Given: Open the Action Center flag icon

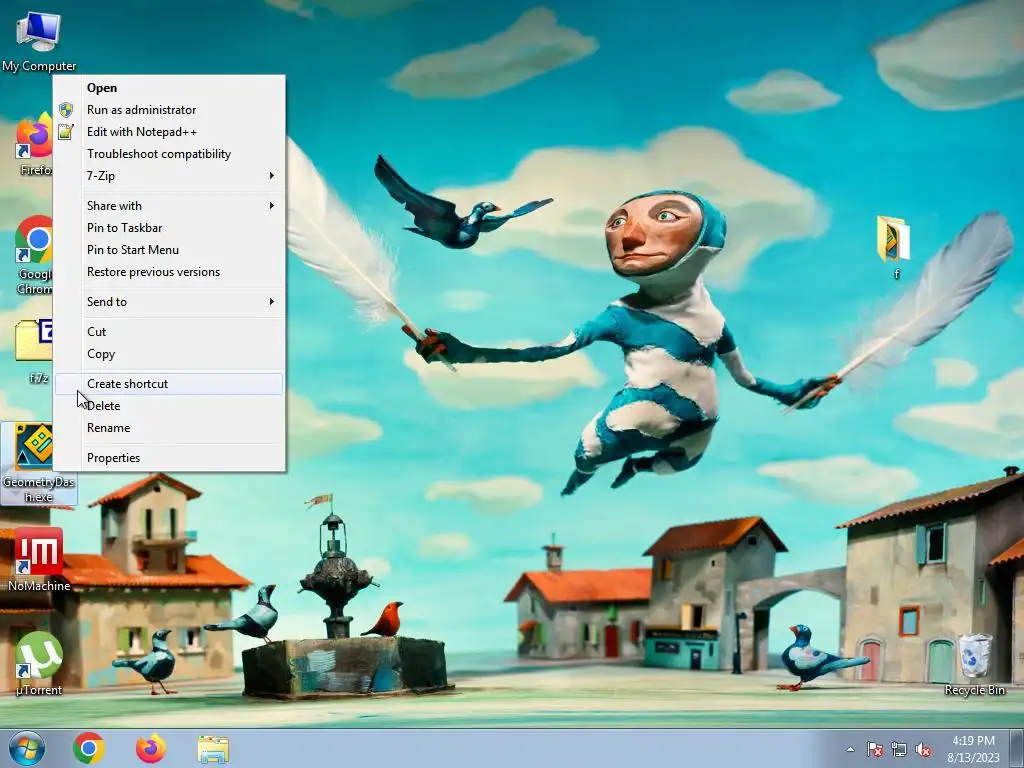Looking at the screenshot, I should 874,749.
